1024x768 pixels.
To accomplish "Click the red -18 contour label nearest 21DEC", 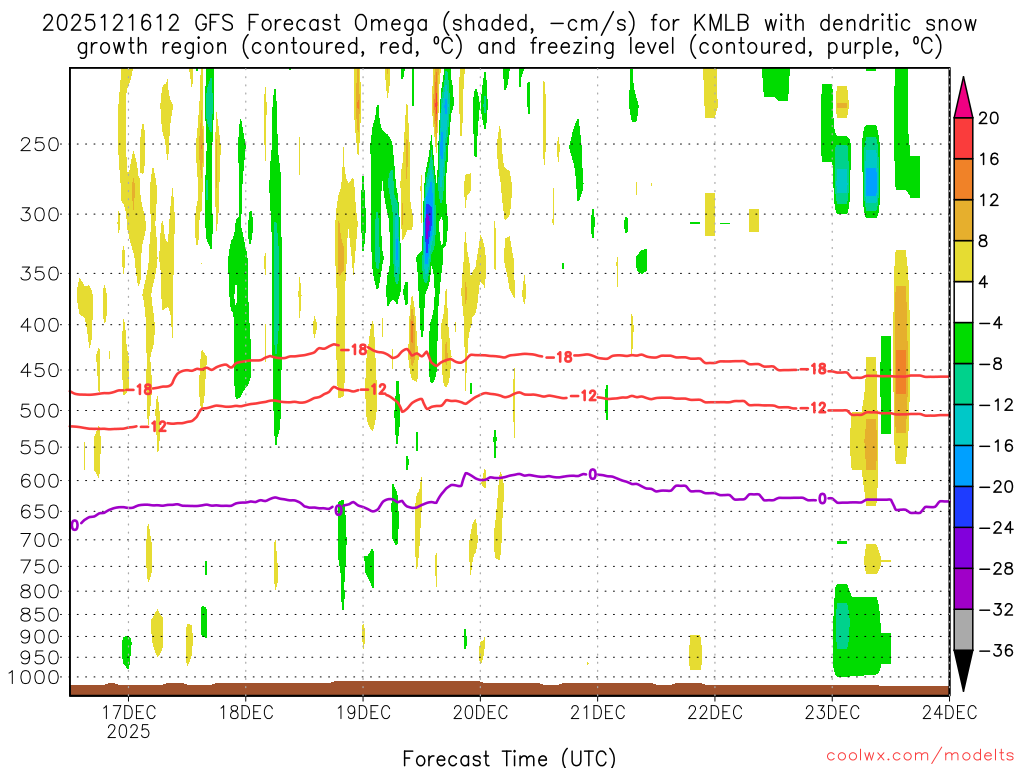I will [558, 357].
